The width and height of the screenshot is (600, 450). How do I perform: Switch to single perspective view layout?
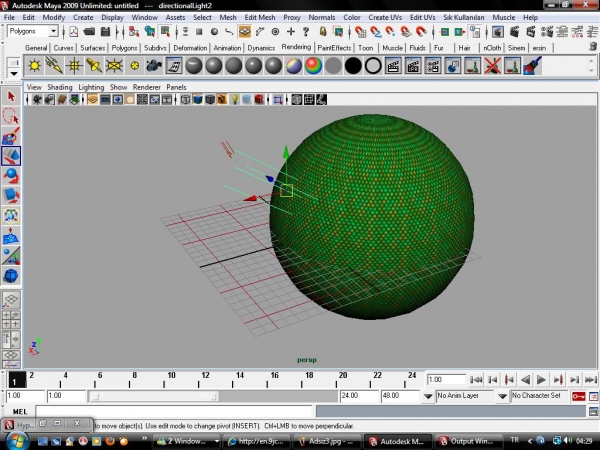(11, 300)
